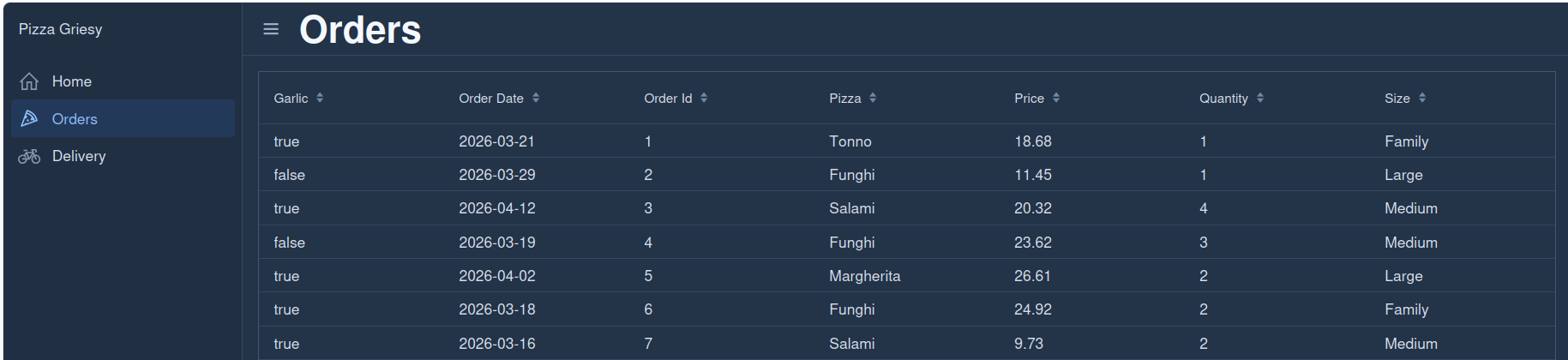The width and height of the screenshot is (1568, 360).
Task: Click the Quantity sort arrows
Action: coord(1260,98)
